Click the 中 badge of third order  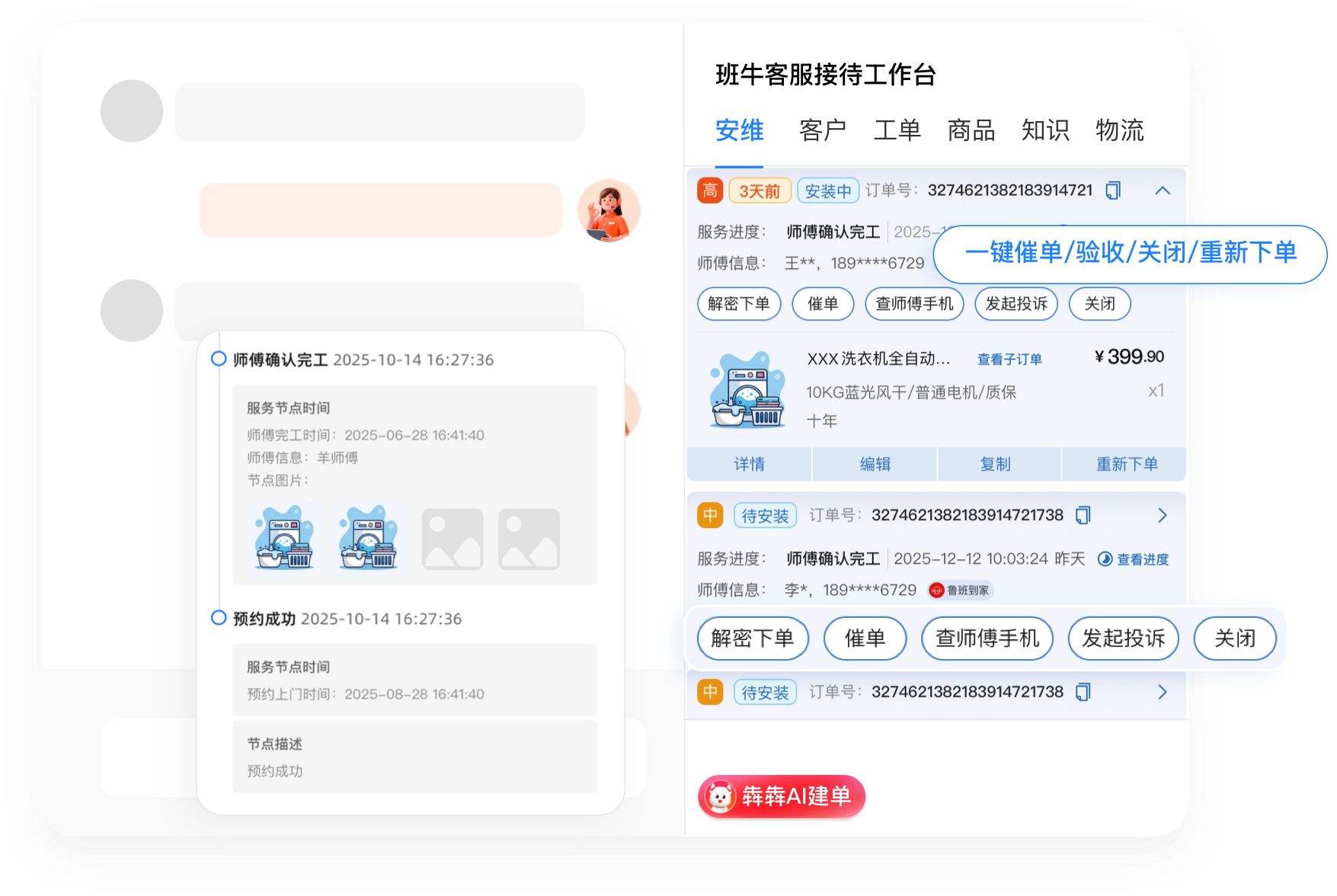pyautogui.click(x=710, y=692)
